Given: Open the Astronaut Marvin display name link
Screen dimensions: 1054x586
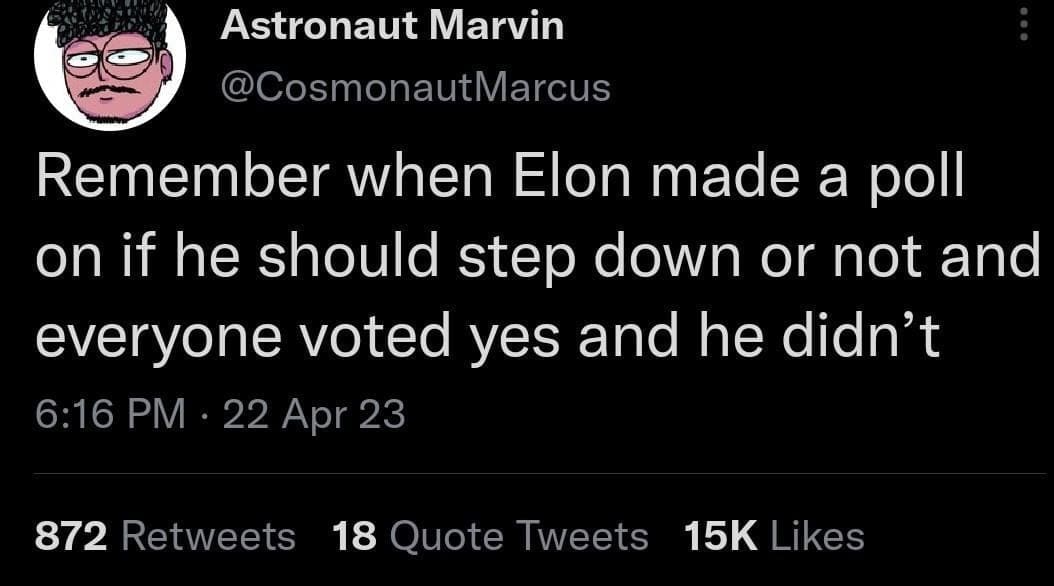Looking at the screenshot, I should click(392, 26).
